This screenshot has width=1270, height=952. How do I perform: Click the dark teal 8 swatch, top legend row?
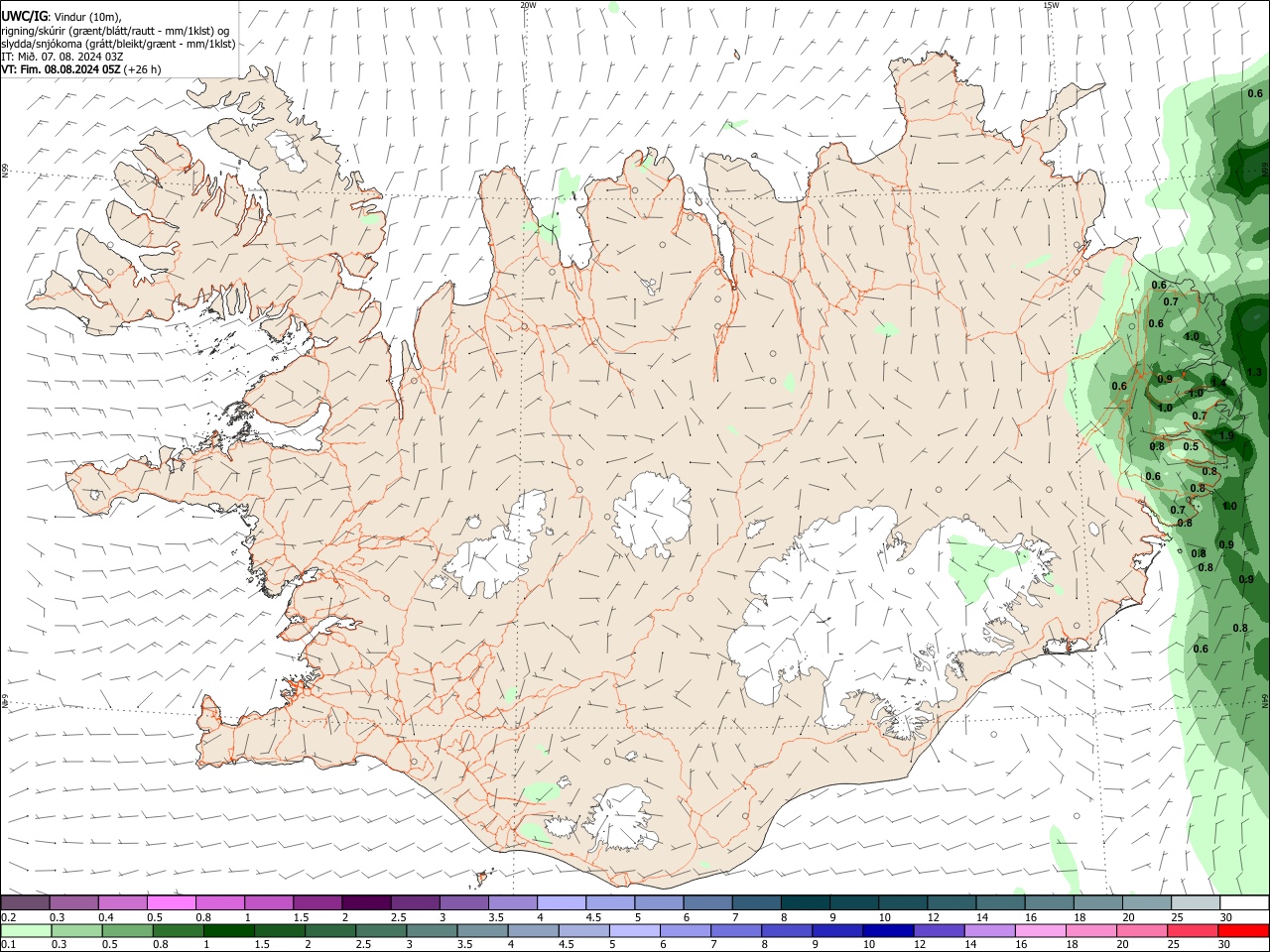coord(804,902)
